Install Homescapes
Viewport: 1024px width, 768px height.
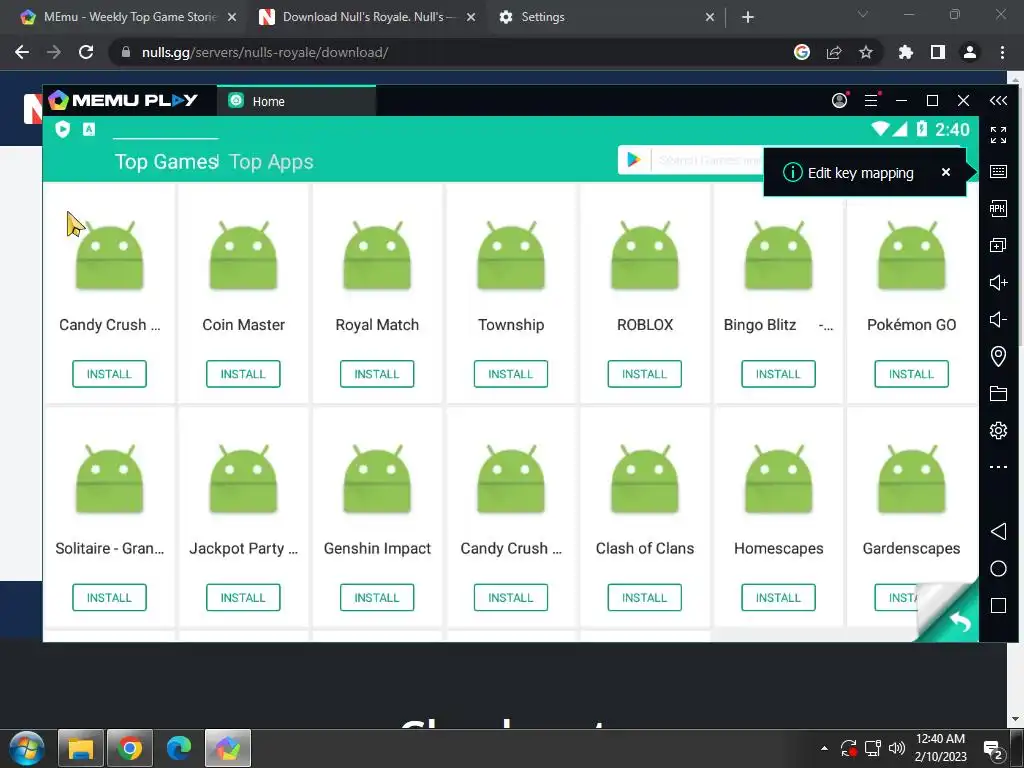click(x=778, y=598)
